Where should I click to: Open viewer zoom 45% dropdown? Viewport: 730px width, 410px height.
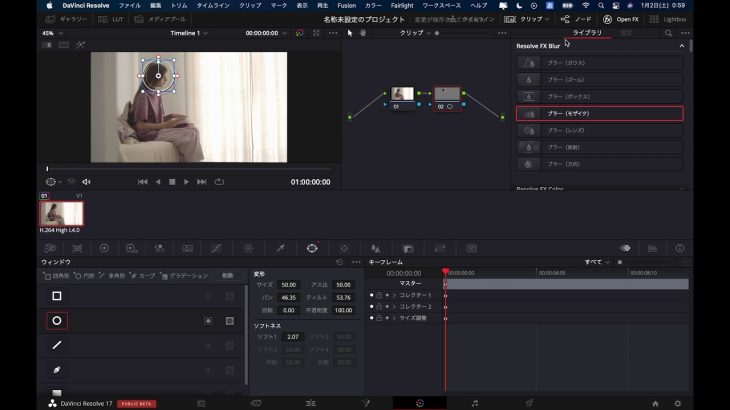click(52, 33)
